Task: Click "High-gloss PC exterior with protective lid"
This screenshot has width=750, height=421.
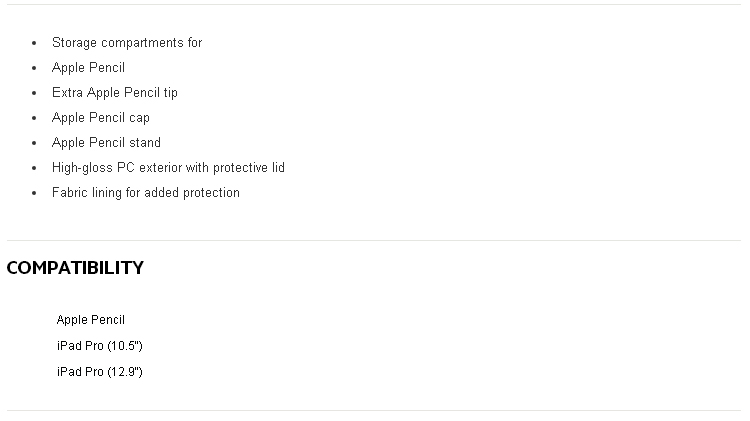Action: click(168, 167)
